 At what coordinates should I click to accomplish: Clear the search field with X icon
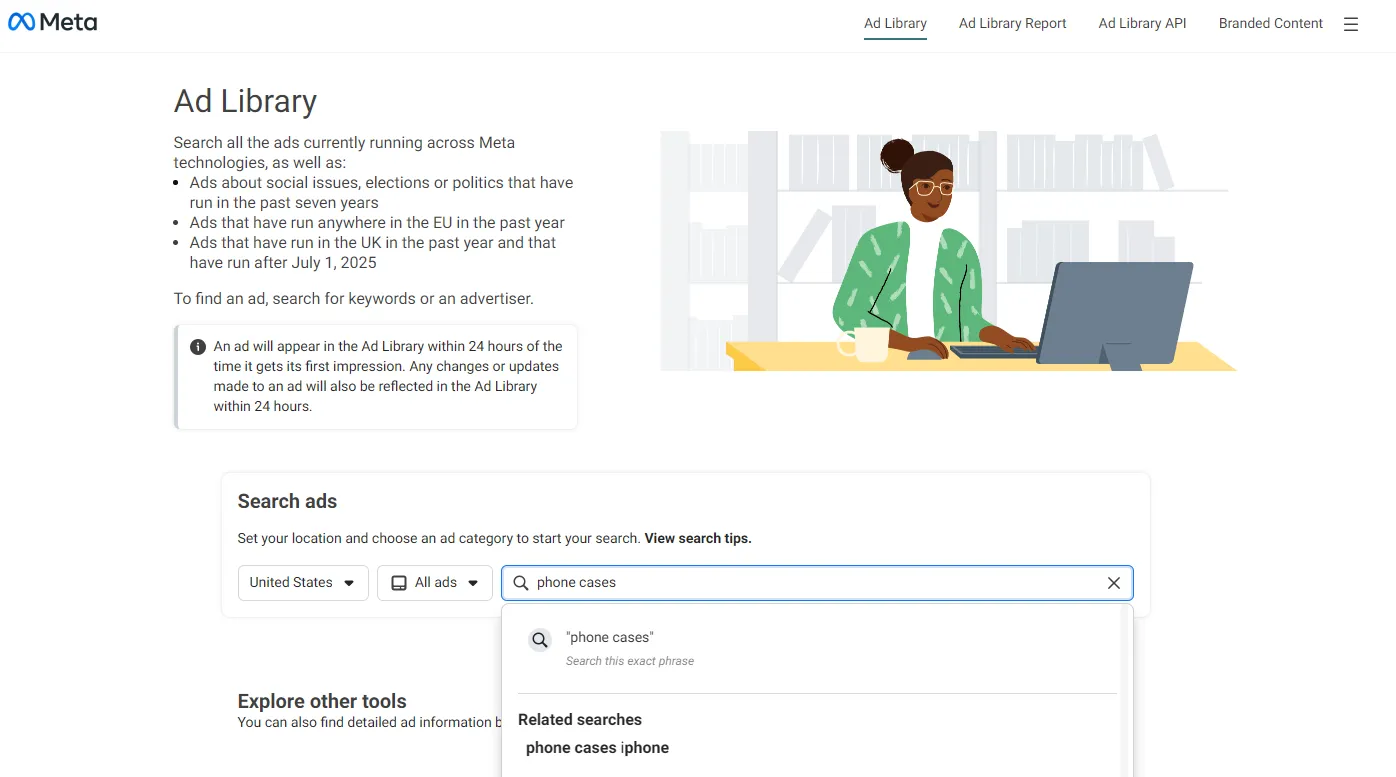click(1113, 583)
